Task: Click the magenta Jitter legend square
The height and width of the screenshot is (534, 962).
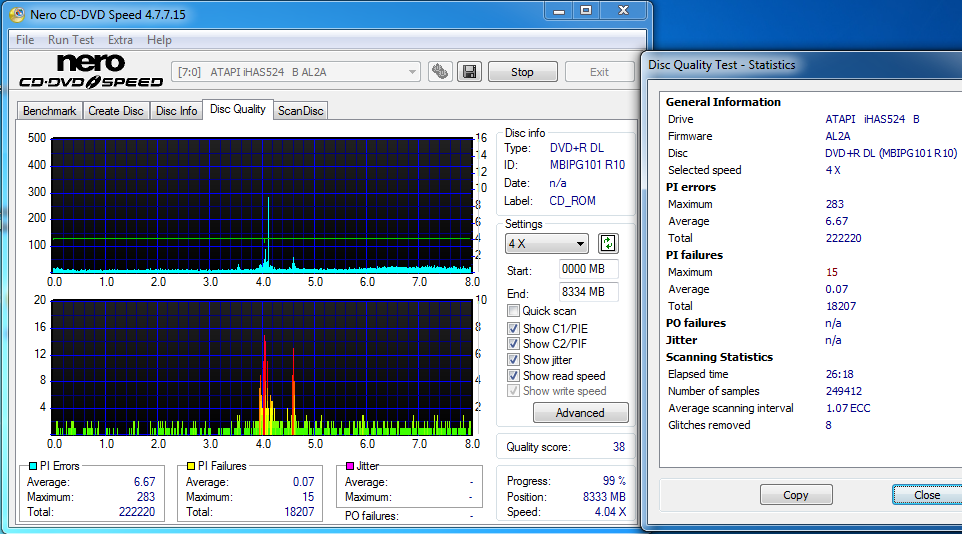Action: point(349,466)
